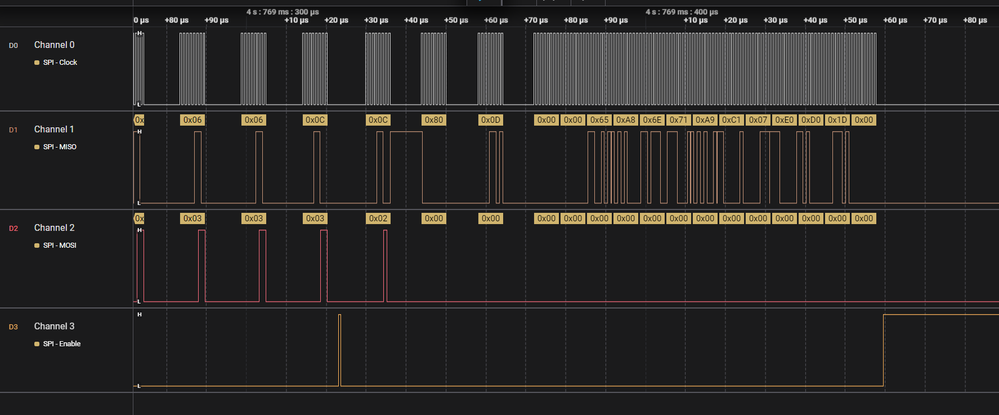Select the MISO 0x6E decoded byte
Image resolution: width=999 pixels, height=415 pixels.
(652, 120)
